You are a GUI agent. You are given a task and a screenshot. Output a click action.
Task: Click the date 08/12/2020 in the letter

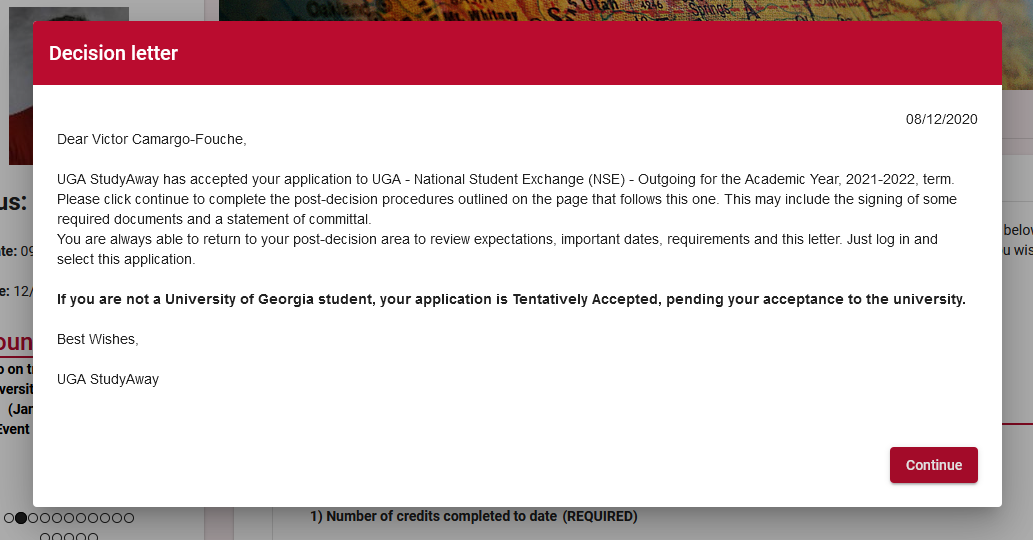[941, 119]
